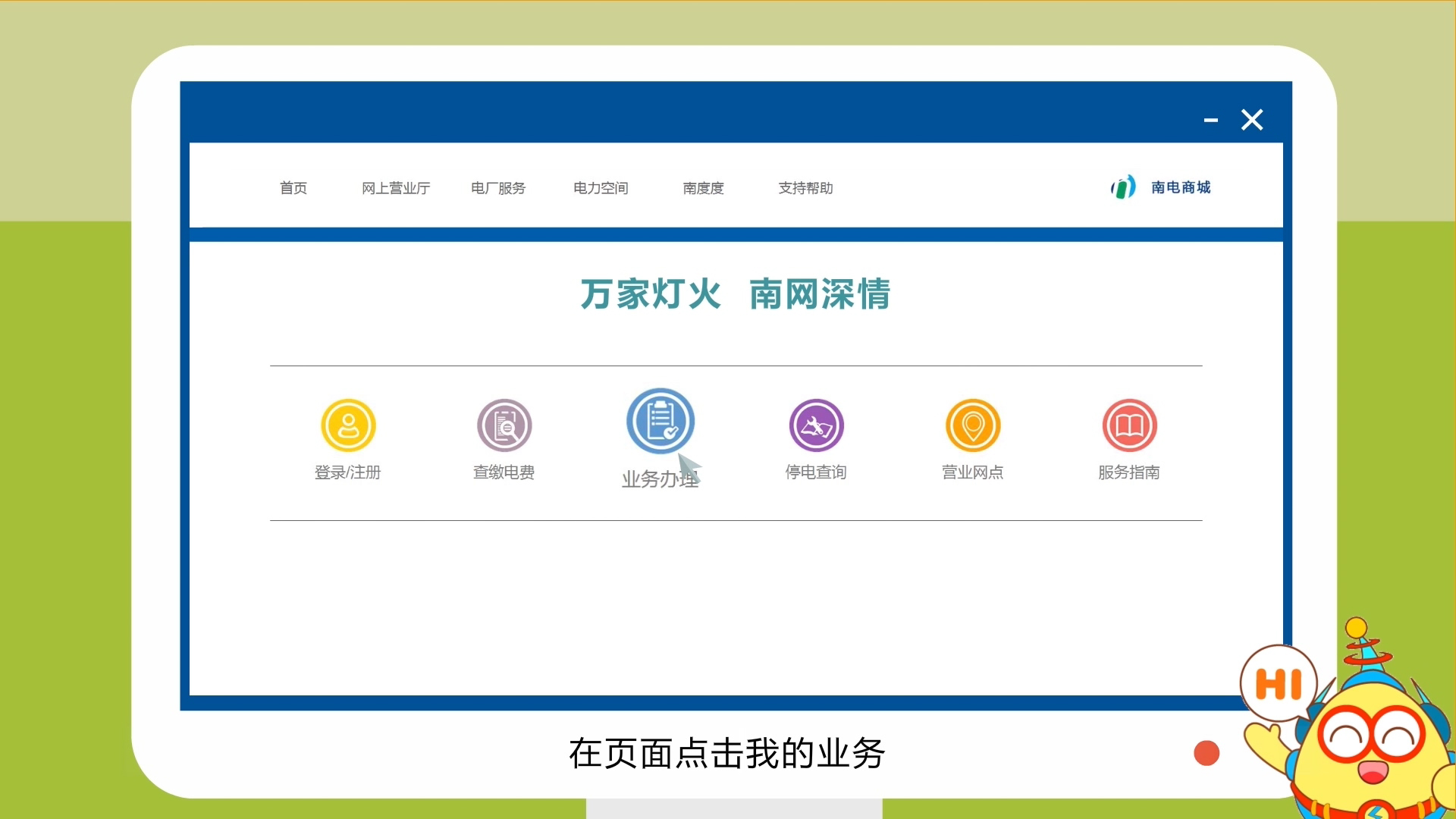
Task: Open the 电力空间 navigation item
Action: click(x=601, y=188)
